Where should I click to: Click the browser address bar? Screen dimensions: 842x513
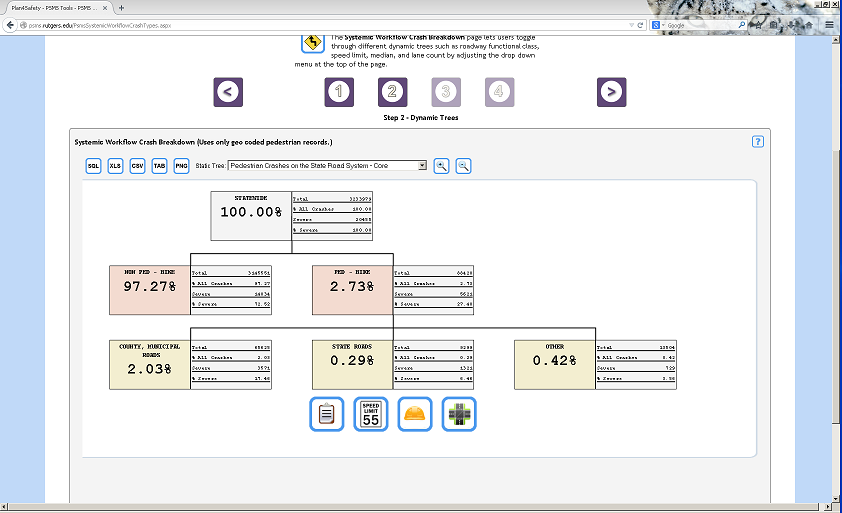tap(322, 25)
